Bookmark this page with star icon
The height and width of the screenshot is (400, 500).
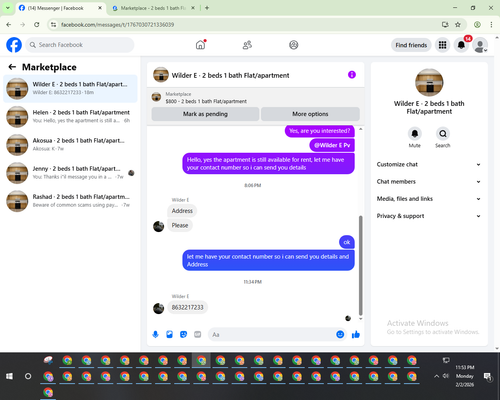458,25
